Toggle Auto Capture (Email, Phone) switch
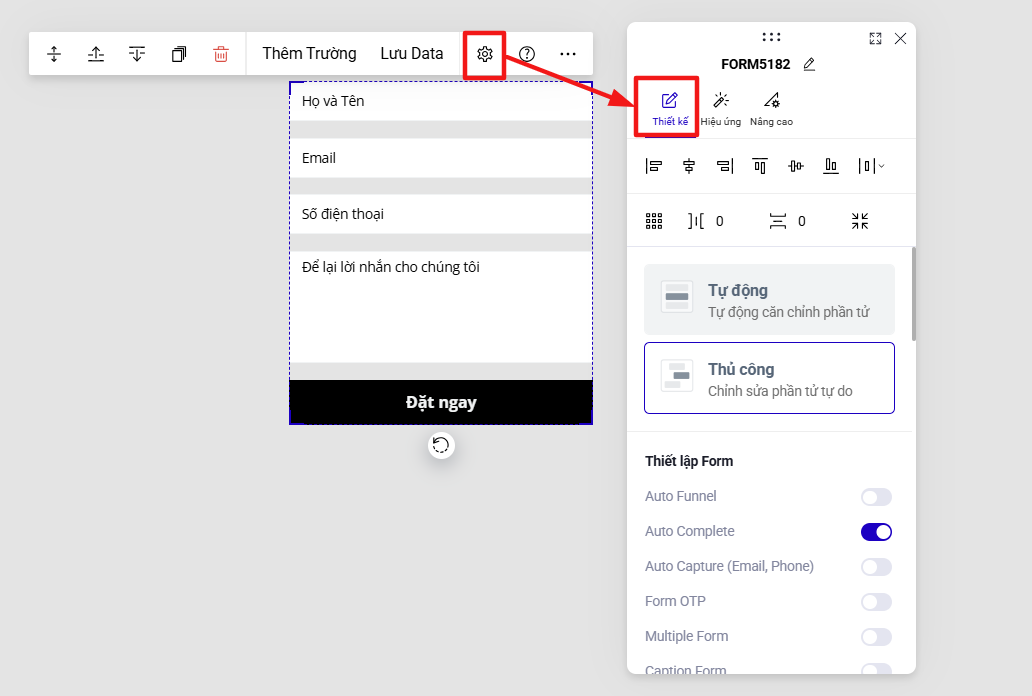The image size is (1032, 696). click(876, 567)
